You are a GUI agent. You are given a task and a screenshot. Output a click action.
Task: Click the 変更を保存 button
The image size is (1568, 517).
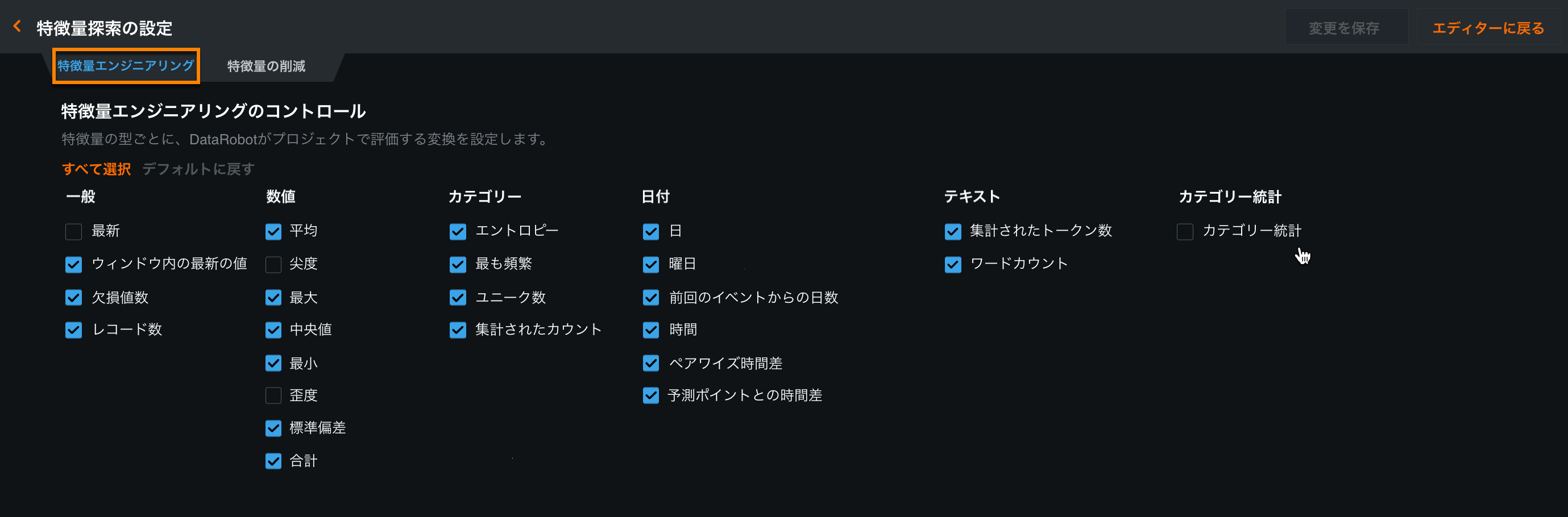tap(1344, 28)
